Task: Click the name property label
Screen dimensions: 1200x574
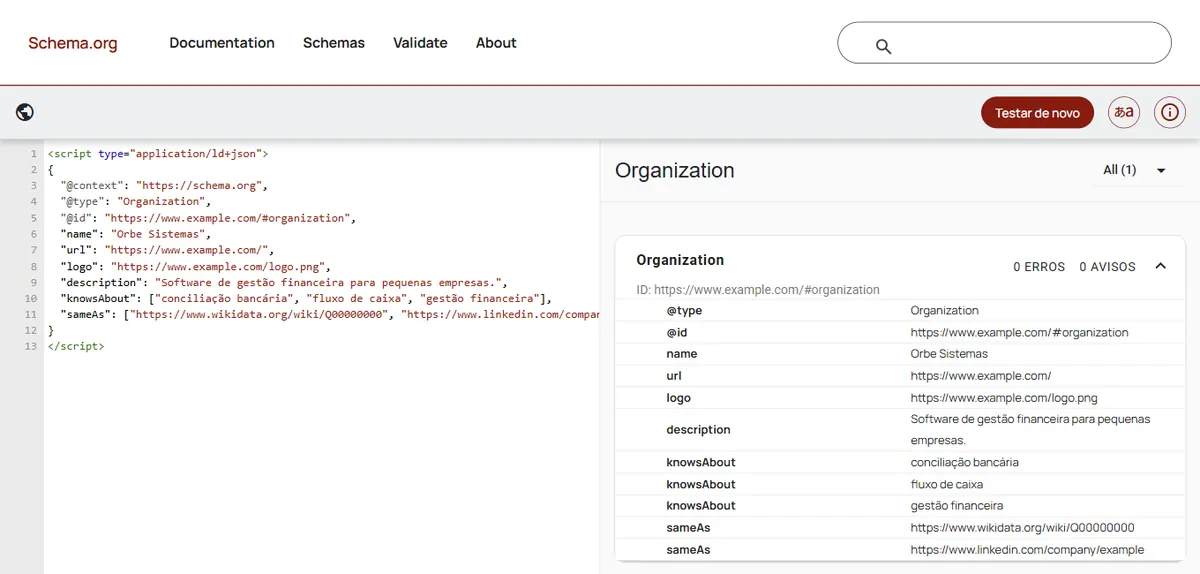Action: coord(682,354)
